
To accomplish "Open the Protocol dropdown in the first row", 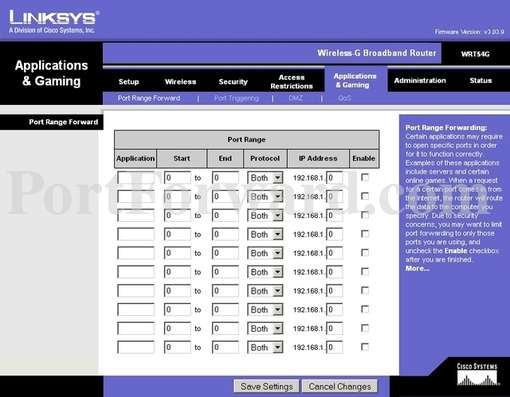I will 265,178.
